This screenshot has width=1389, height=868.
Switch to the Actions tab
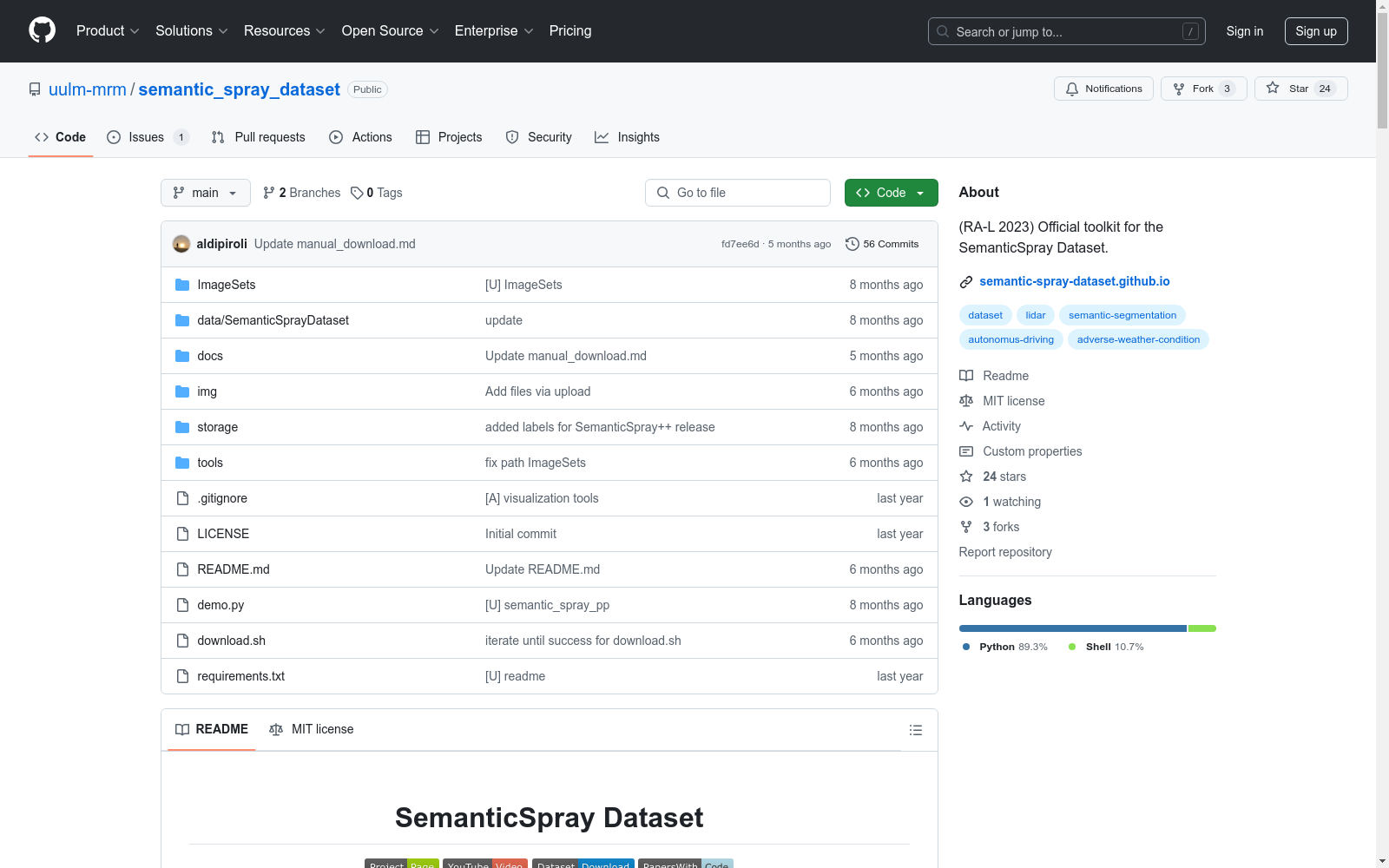(361, 137)
